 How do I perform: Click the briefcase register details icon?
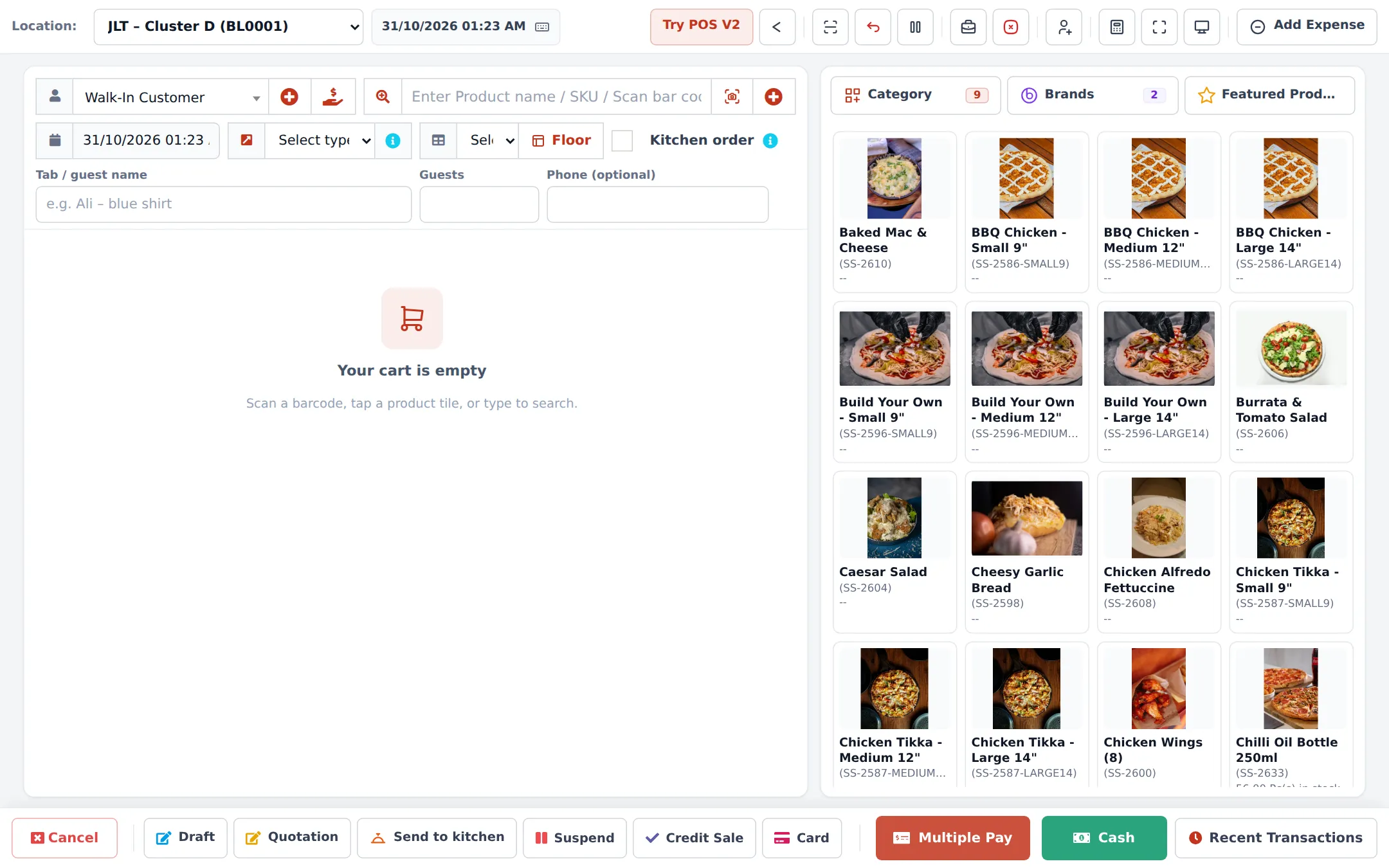[968, 27]
